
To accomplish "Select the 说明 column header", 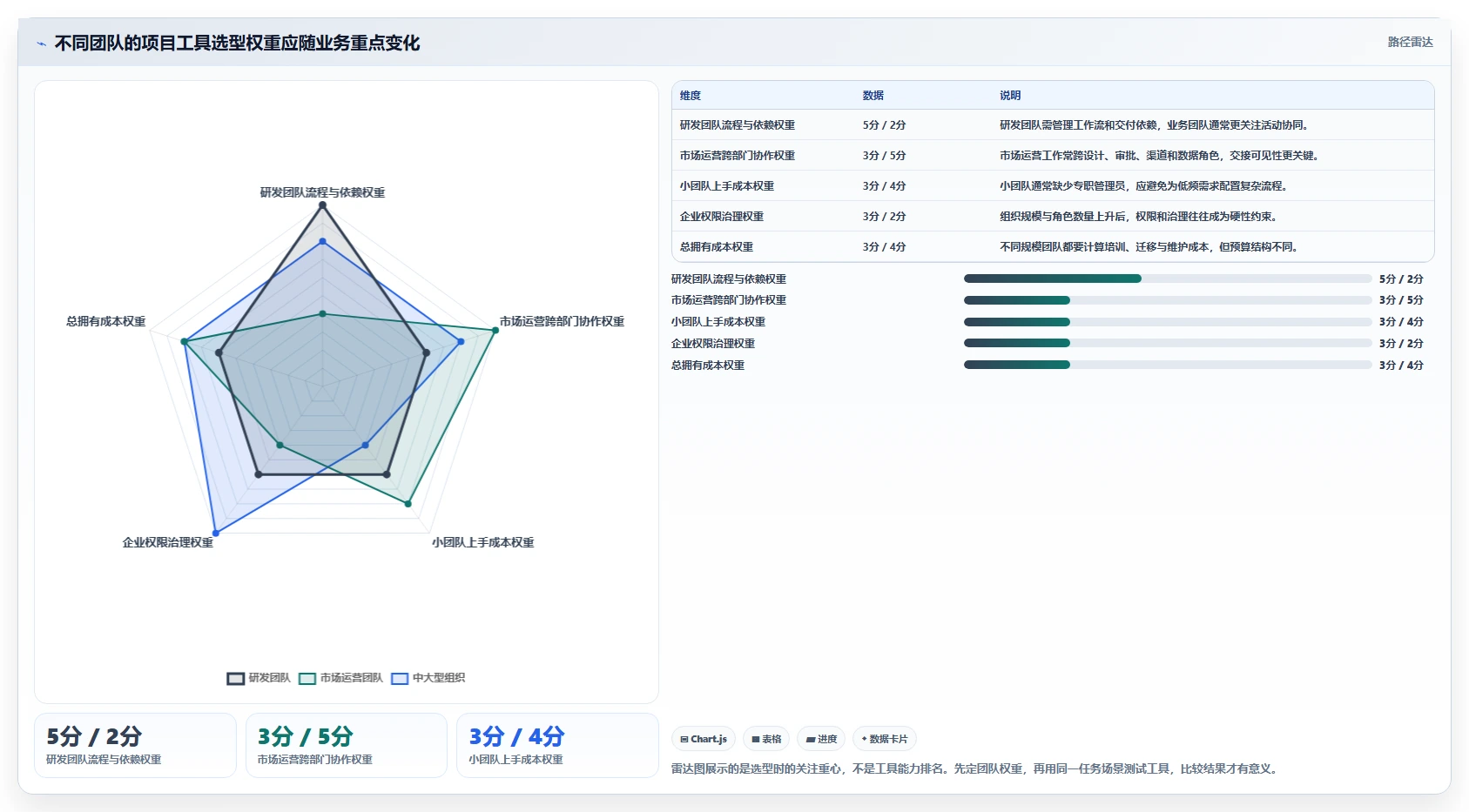I will click(x=1010, y=96).
